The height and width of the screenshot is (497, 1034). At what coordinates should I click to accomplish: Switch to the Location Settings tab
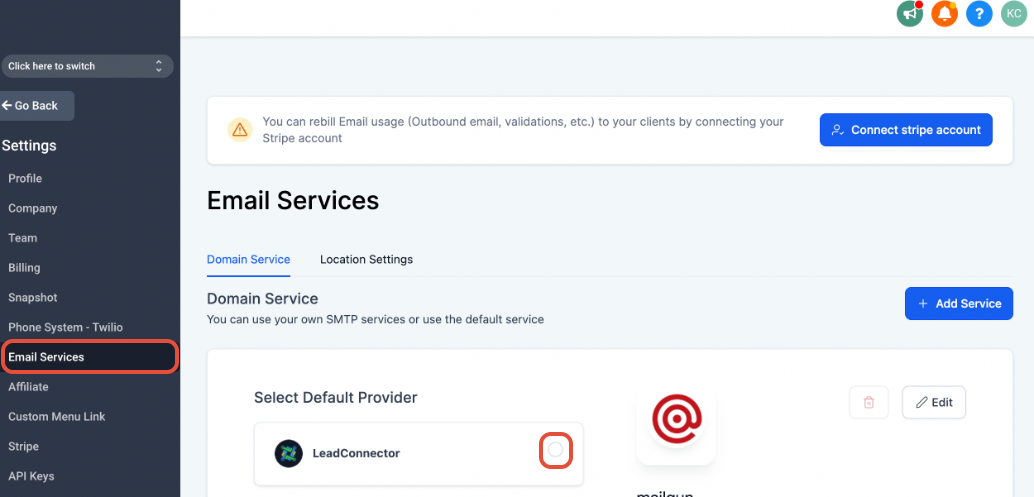[x=367, y=260]
